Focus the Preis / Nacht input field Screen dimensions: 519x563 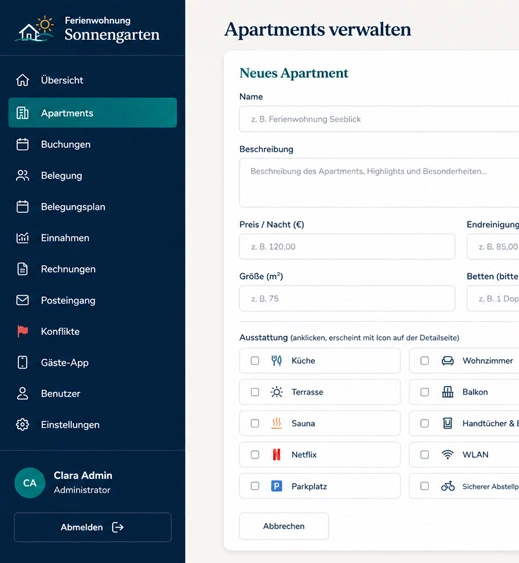click(347, 247)
